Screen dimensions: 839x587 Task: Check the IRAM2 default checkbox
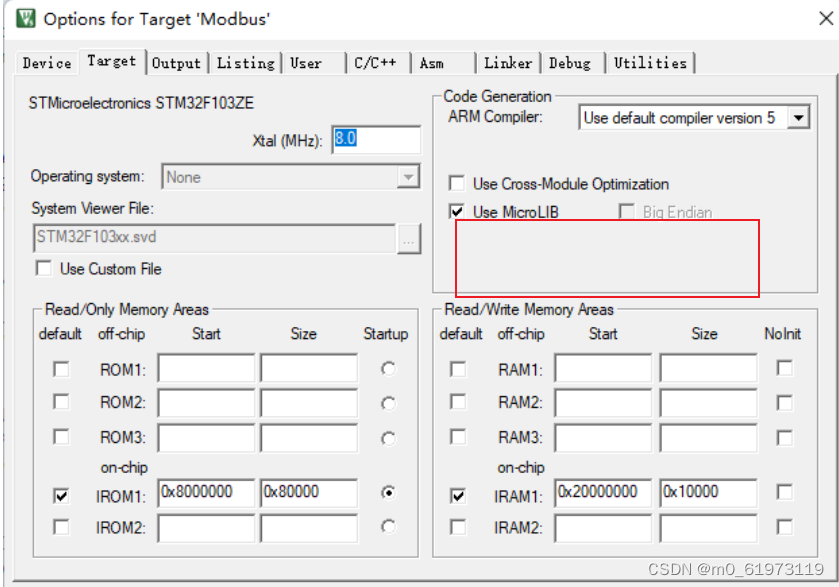pos(458,527)
